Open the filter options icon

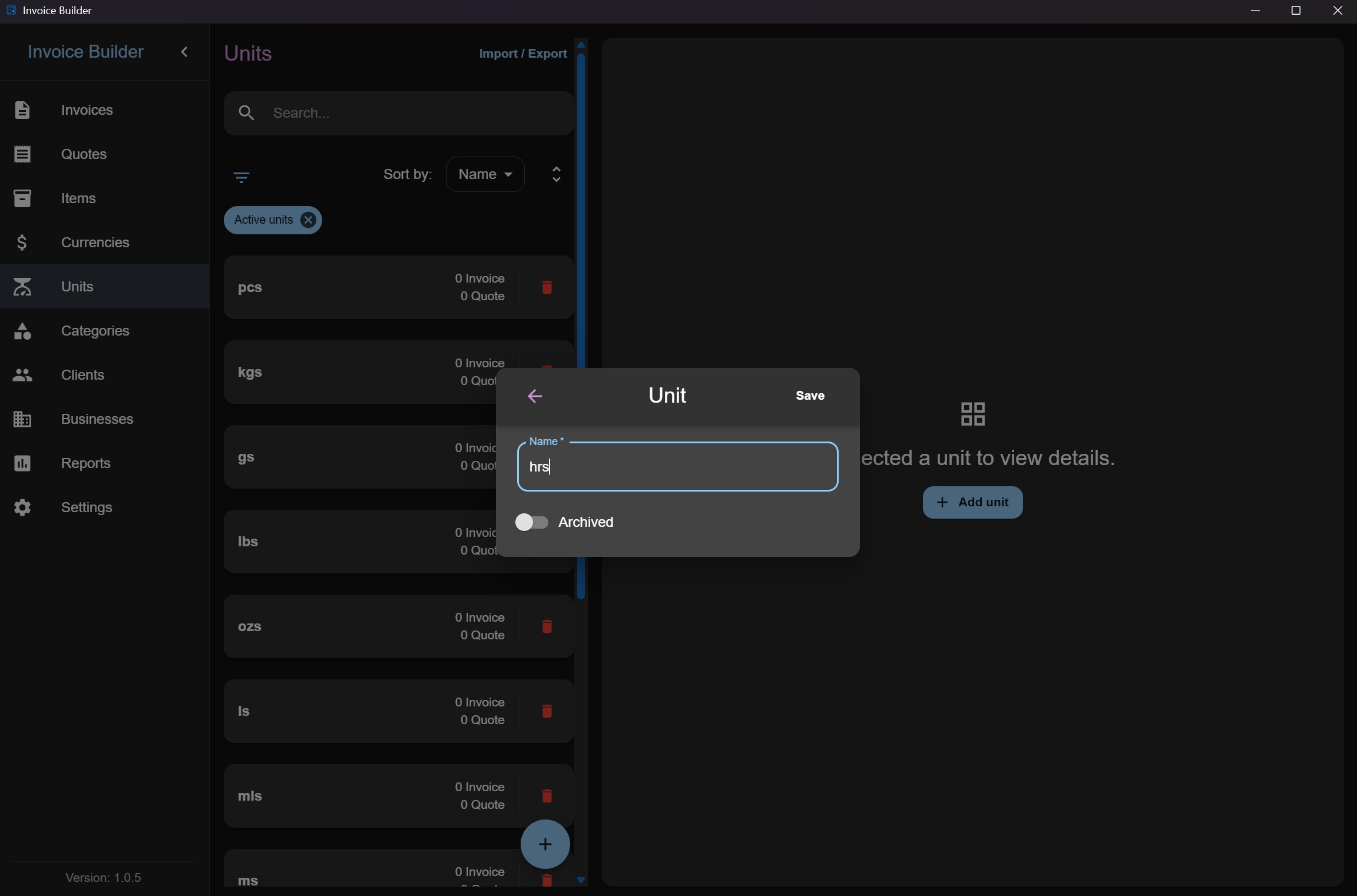tap(241, 177)
